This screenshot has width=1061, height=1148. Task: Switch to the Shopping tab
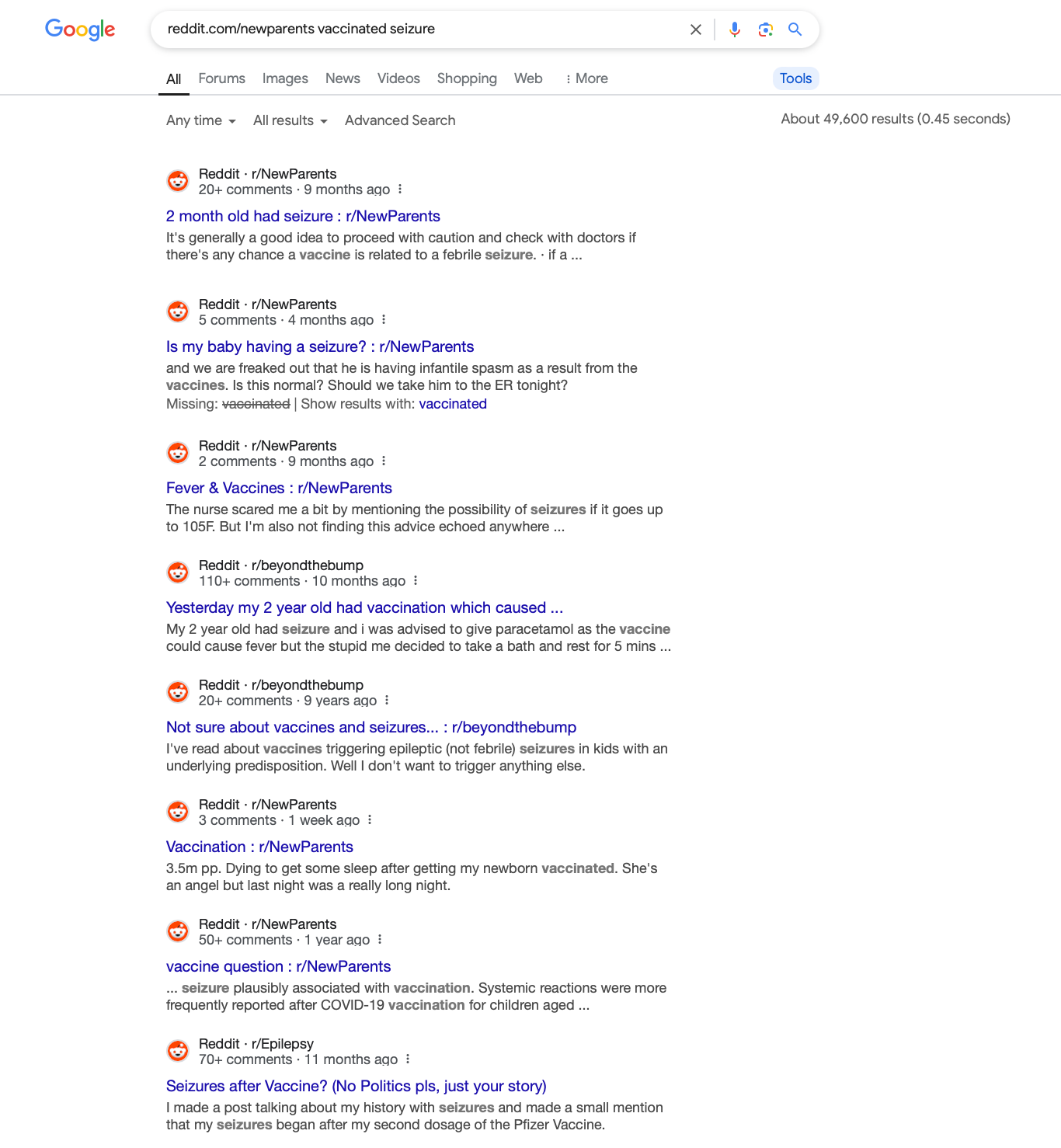467,78
